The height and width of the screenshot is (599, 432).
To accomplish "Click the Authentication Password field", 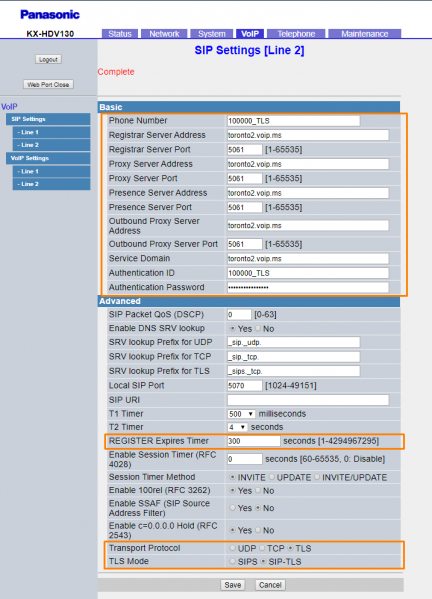I will pos(308,287).
